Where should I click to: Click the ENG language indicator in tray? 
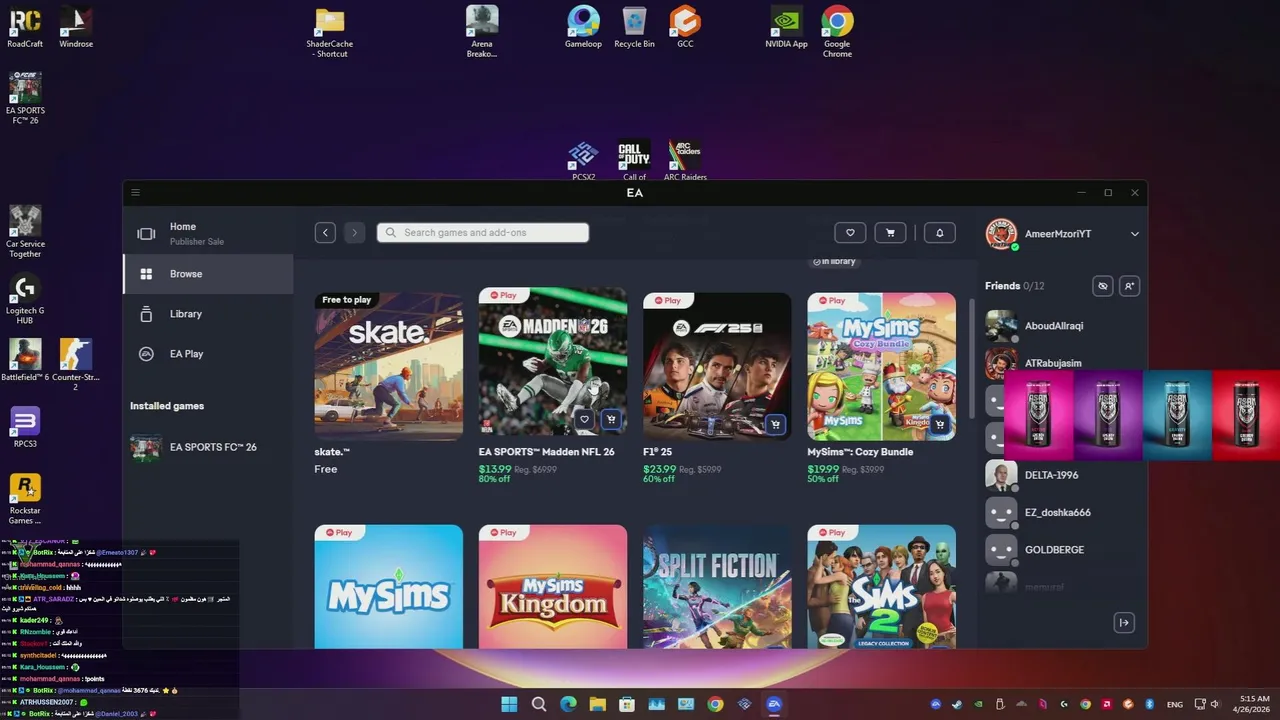click(1175, 704)
